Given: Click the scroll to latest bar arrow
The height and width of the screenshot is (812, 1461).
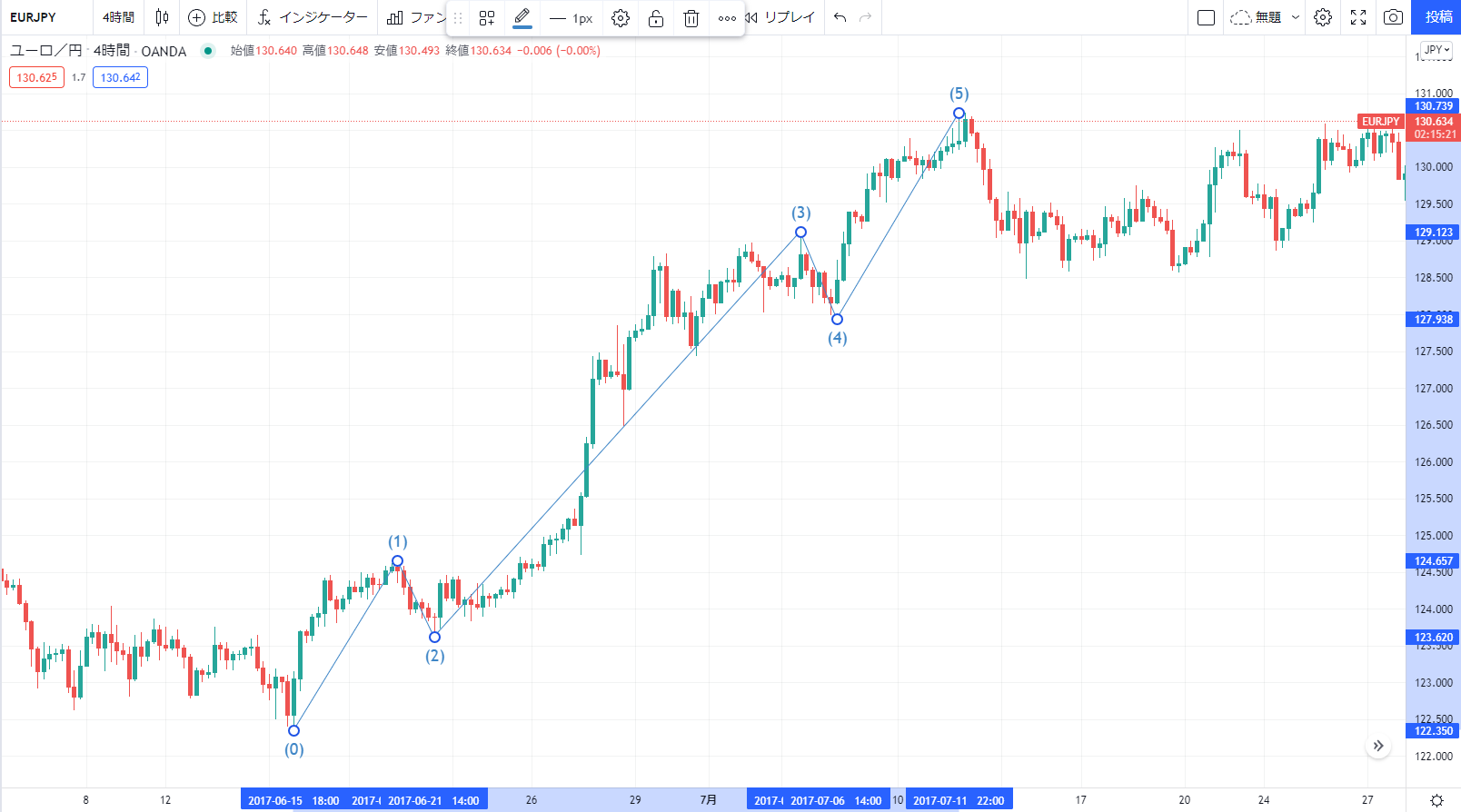Looking at the screenshot, I should [x=1378, y=746].
